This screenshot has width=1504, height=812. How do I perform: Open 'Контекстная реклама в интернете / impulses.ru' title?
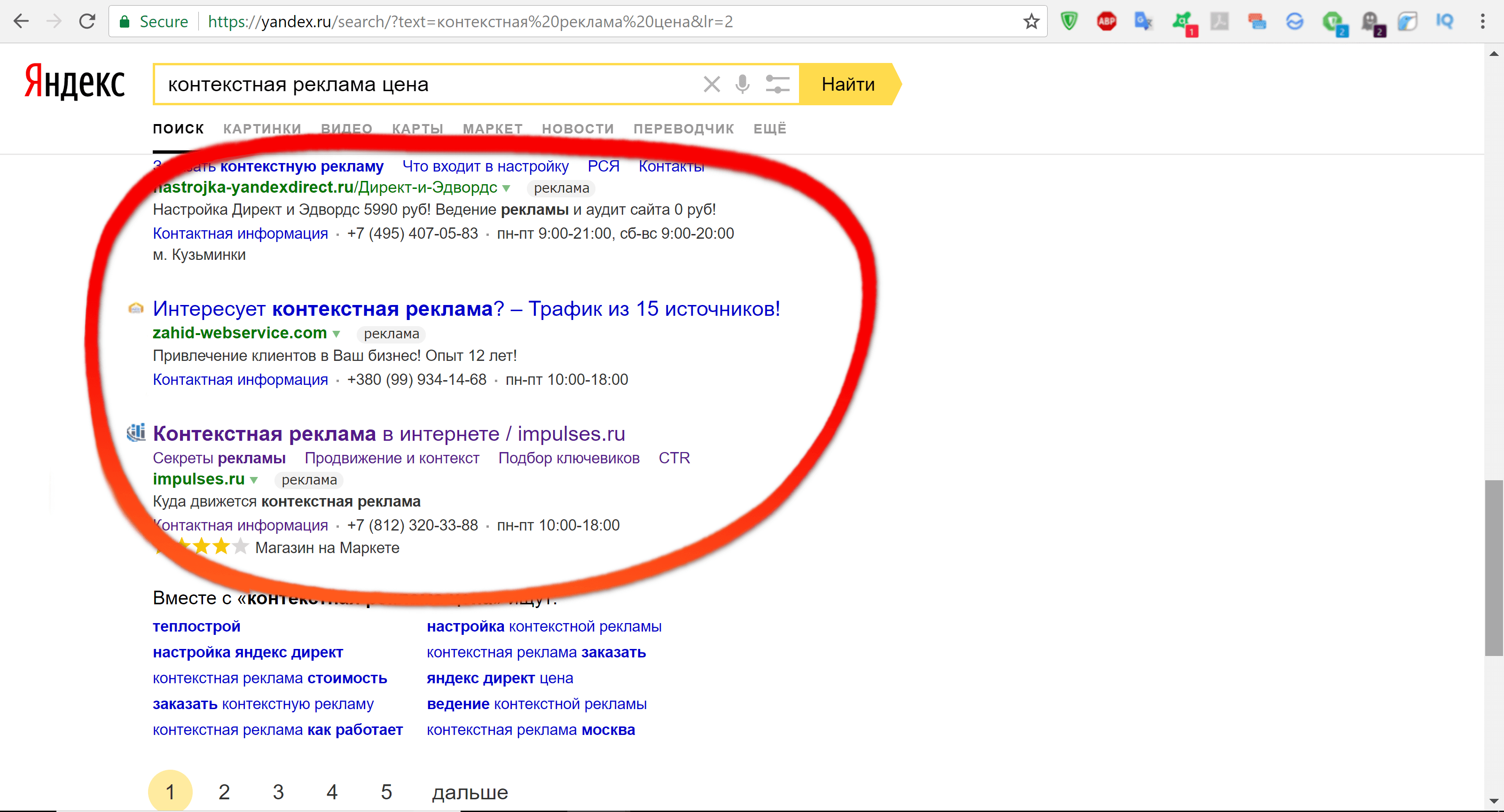coord(389,433)
